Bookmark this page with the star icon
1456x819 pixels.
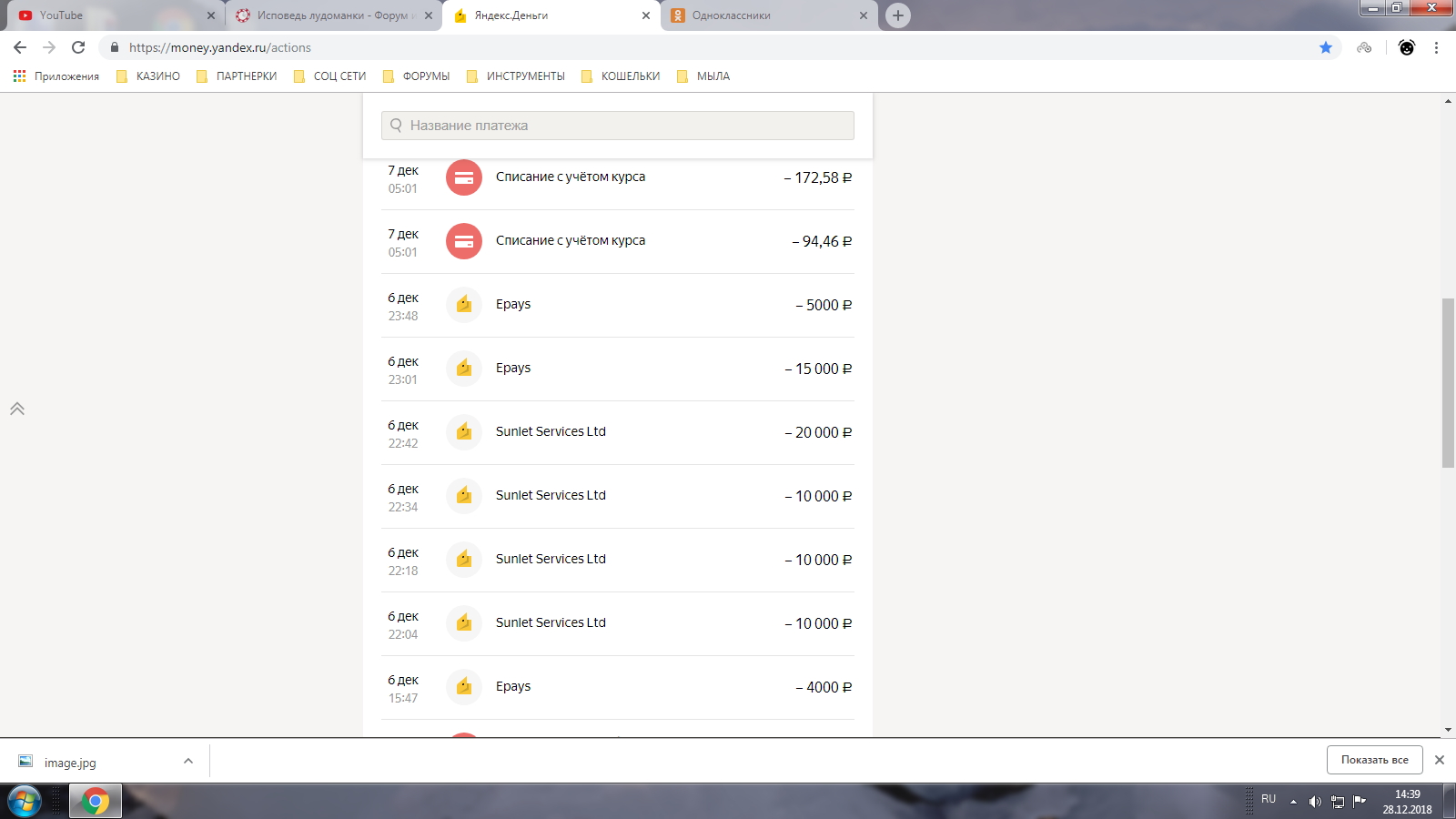pos(1326,47)
